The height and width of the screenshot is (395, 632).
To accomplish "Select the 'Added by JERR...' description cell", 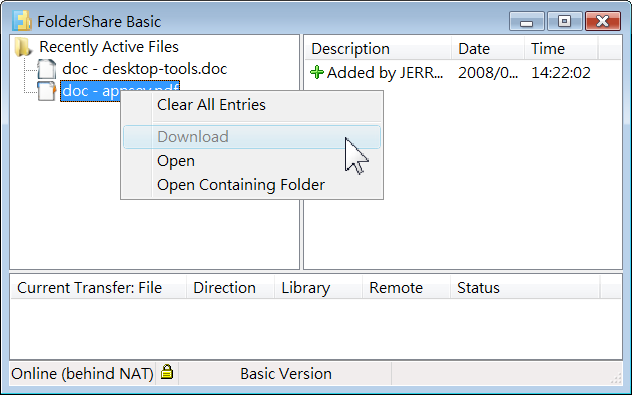I will (x=385, y=73).
